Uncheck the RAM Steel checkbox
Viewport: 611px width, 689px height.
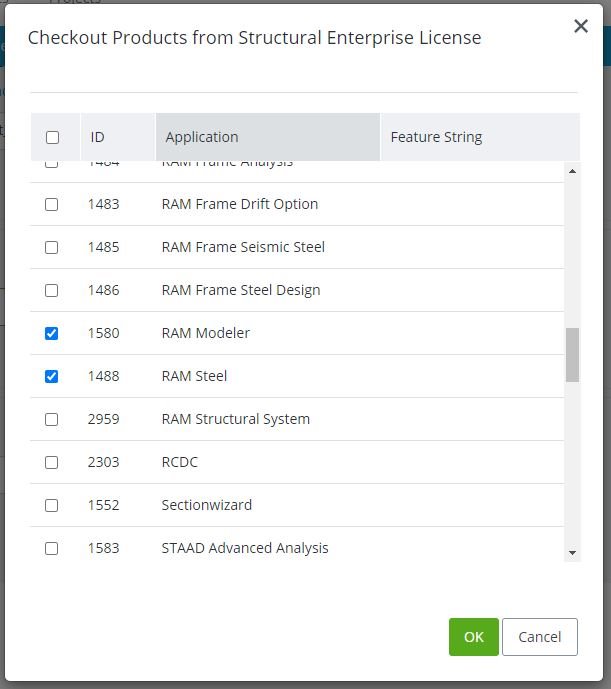[x=52, y=376]
